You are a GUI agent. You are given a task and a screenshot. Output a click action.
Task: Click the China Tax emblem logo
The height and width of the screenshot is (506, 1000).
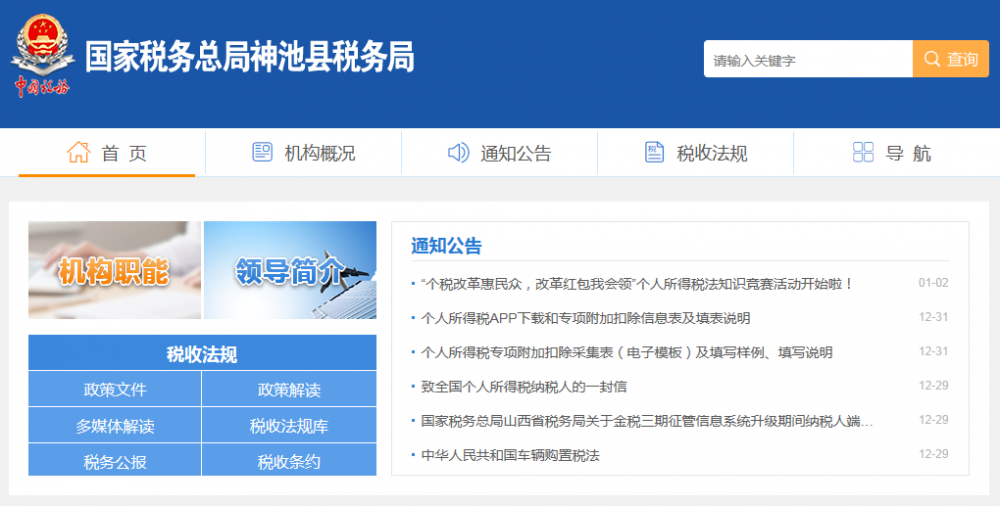point(41,55)
